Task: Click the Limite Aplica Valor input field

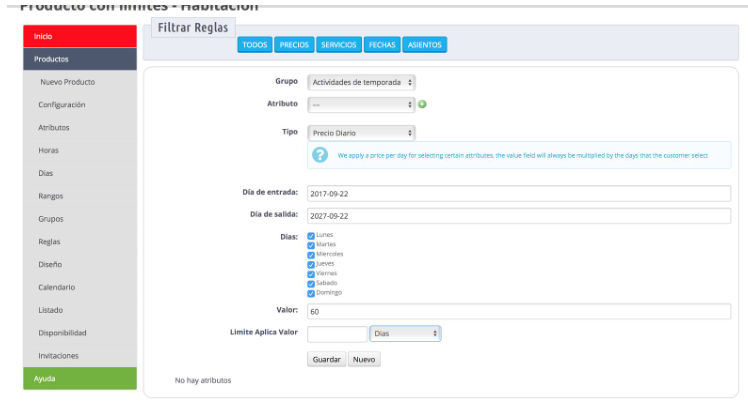Action: (337, 334)
